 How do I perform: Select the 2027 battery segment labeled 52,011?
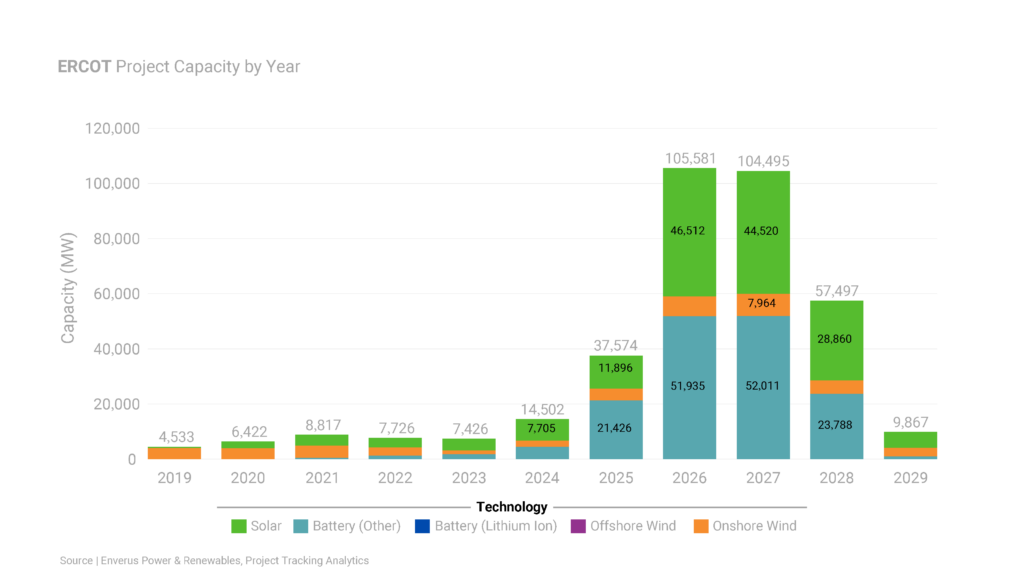(x=763, y=385)
